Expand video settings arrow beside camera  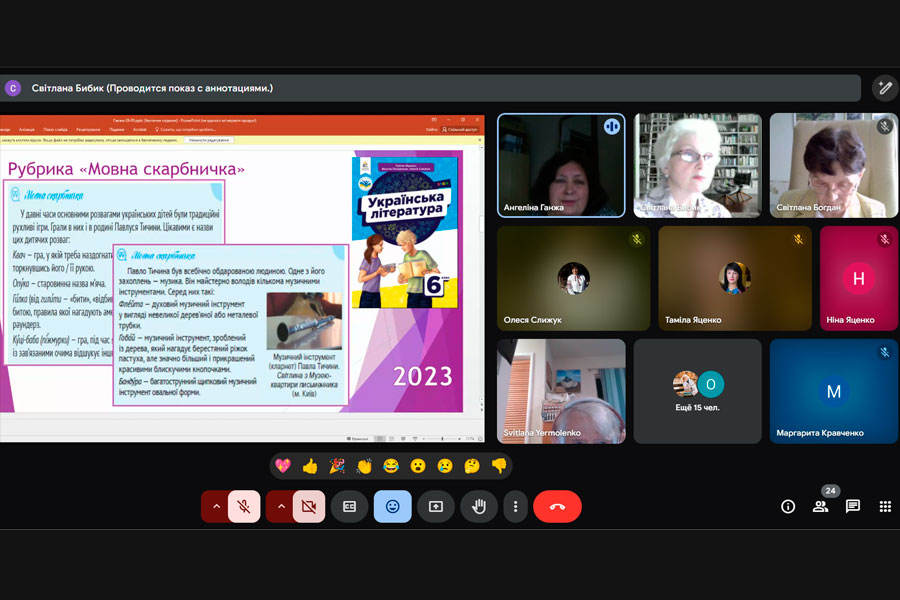click(281, 506)
